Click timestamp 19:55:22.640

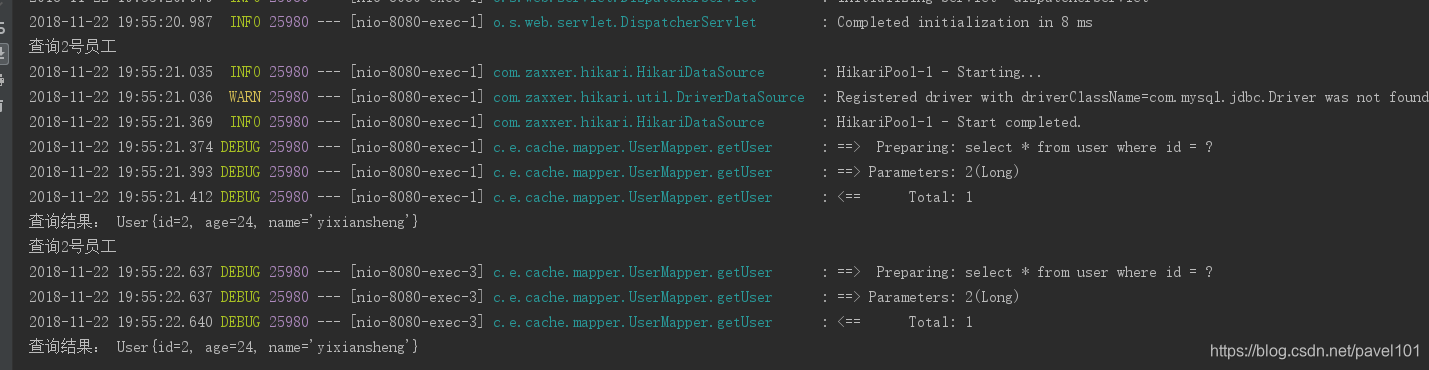(165, 322)
